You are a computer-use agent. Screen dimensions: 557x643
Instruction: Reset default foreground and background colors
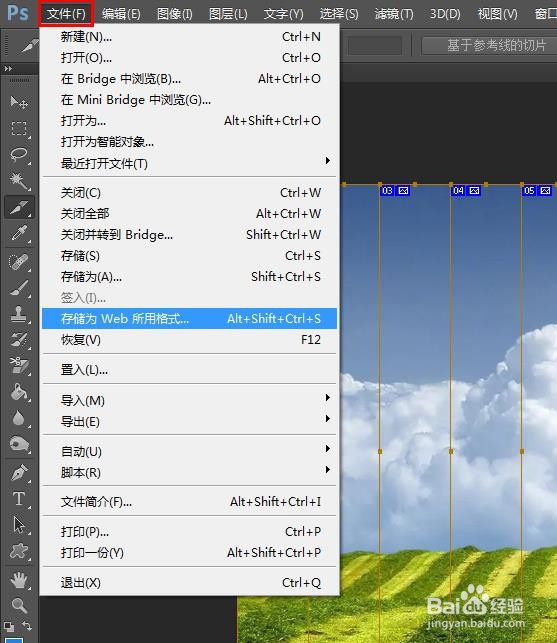9,626
